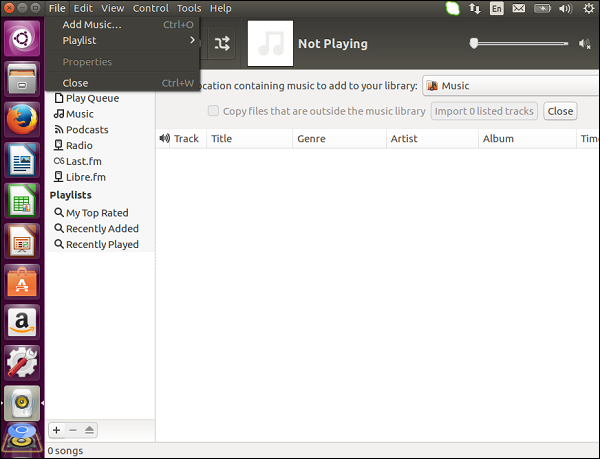Open the Control menu

tap(151, 8)
